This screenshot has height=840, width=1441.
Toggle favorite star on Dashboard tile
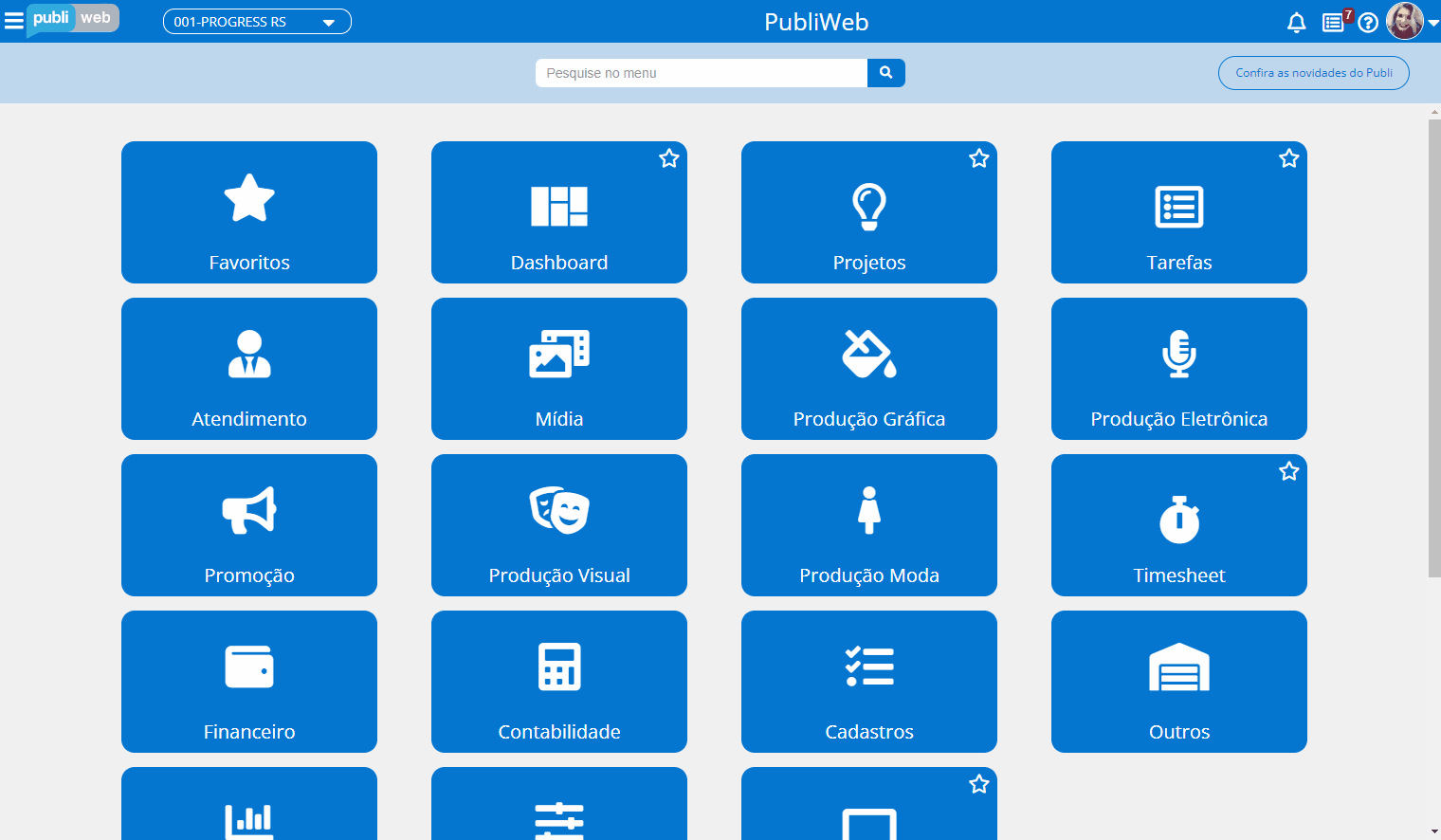point(669,158)
